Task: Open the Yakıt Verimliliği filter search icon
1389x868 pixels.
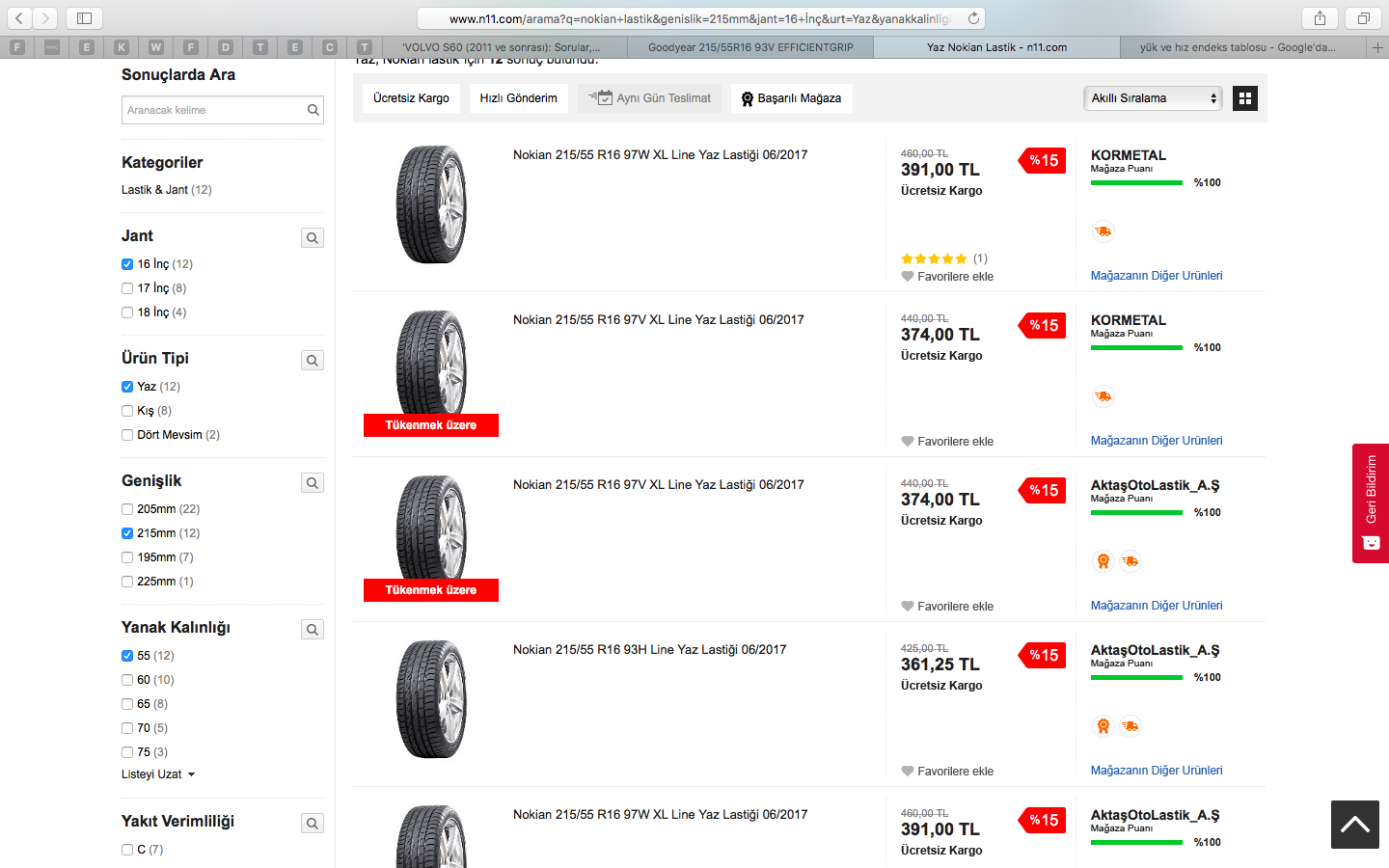Action: coord(313,824)
